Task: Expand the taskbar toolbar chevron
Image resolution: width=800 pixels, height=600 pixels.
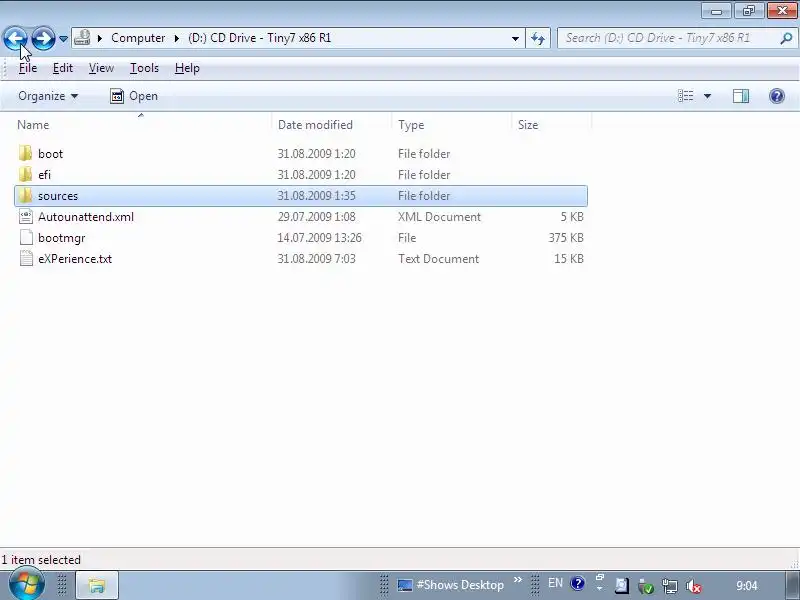Action: (x=517, y=580)
